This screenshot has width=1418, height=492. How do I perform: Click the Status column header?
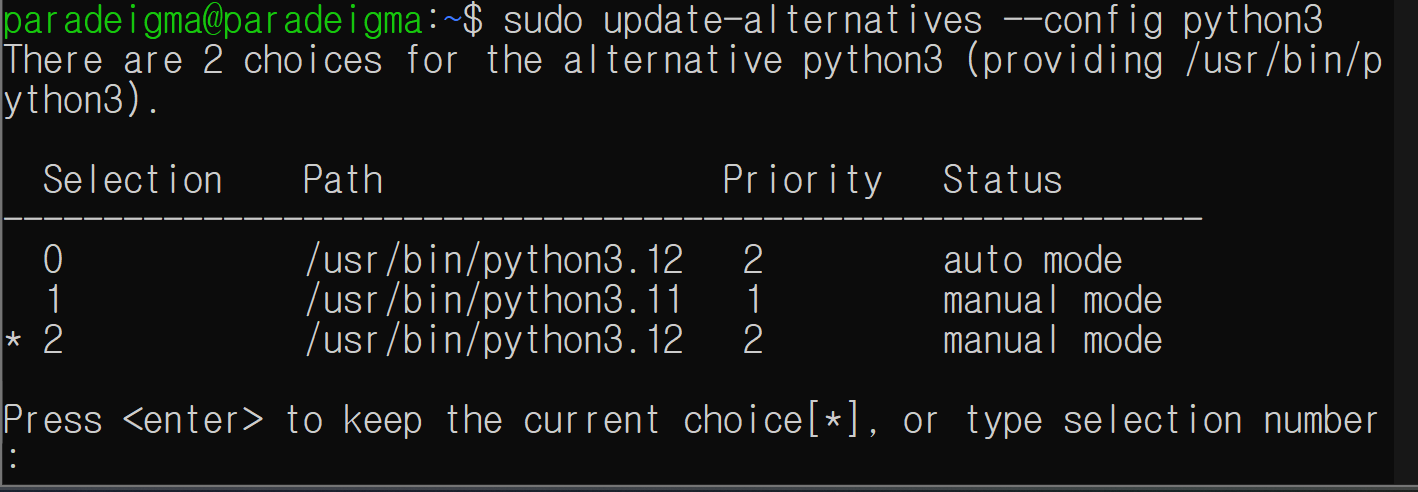pyautogui.click(x=1002, y=180)
